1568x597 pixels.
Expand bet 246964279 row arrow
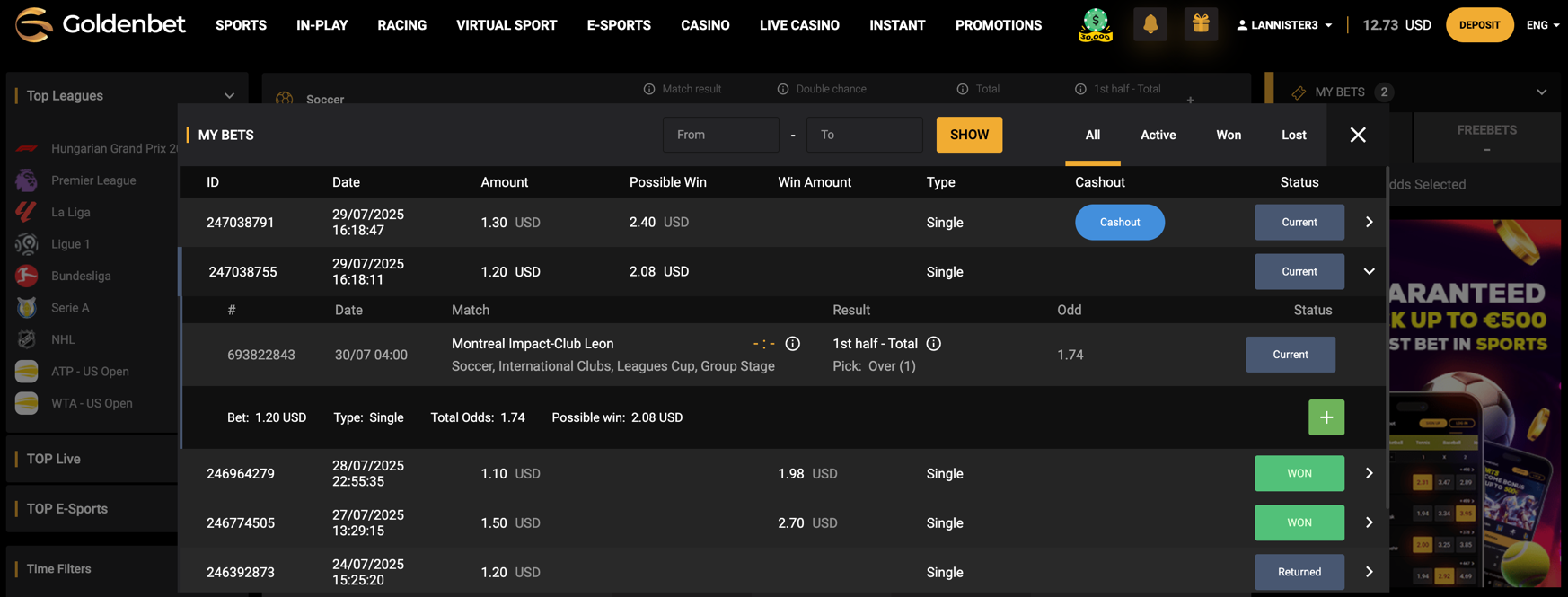[1369, 473]
